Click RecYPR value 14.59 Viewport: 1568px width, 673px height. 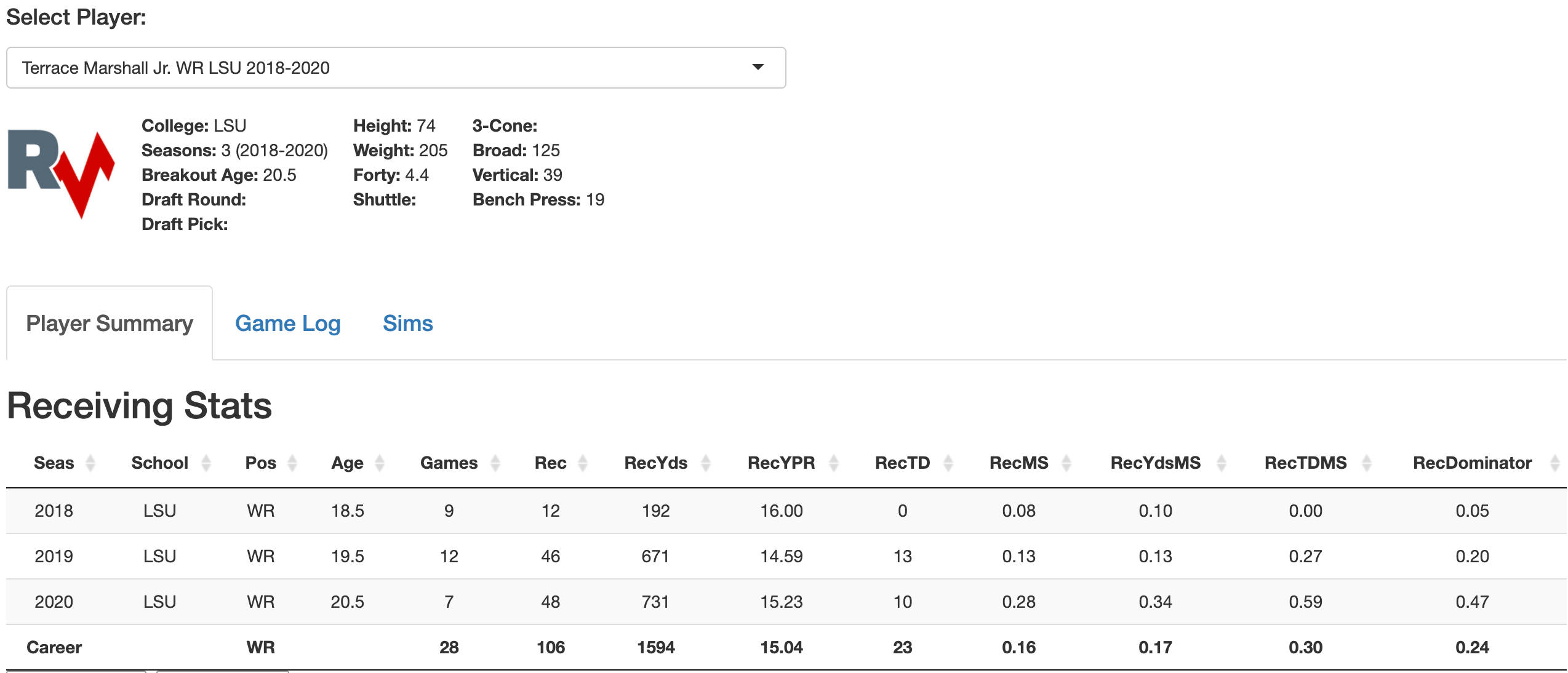pyautogui.click(x=781, y=557)
